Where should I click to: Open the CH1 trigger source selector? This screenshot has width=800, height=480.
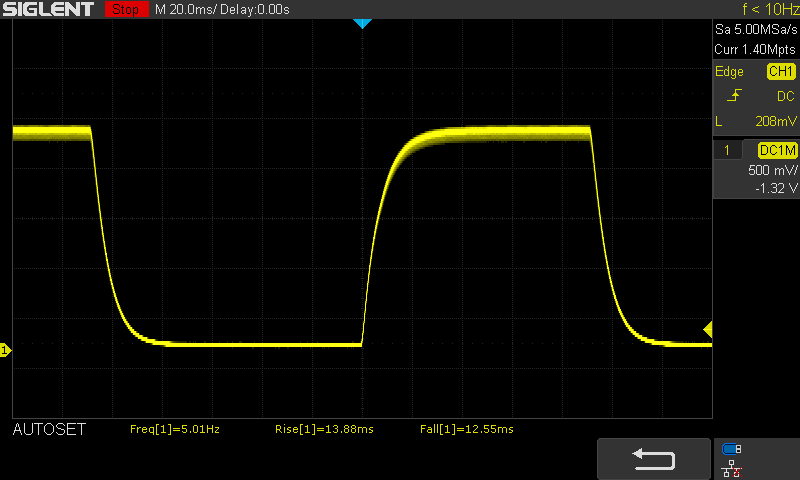tap(780, 71)
